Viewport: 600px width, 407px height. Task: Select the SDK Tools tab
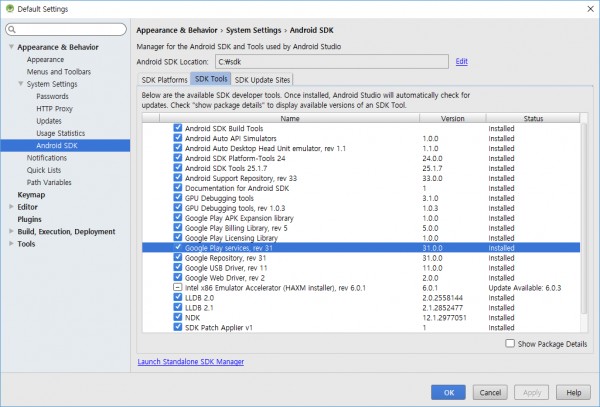coord(211,79)
